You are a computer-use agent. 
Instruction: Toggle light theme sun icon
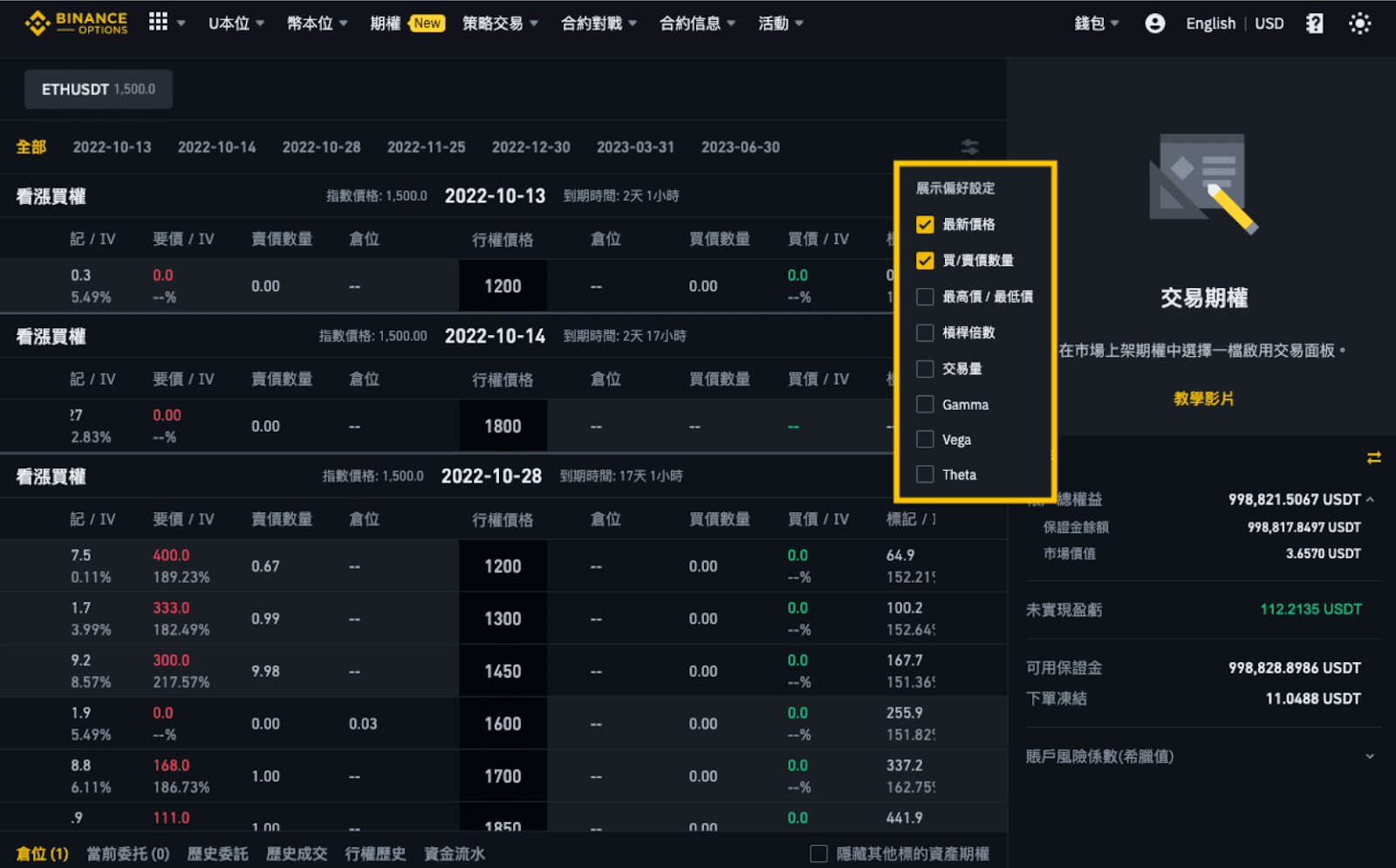point(1359,24)
